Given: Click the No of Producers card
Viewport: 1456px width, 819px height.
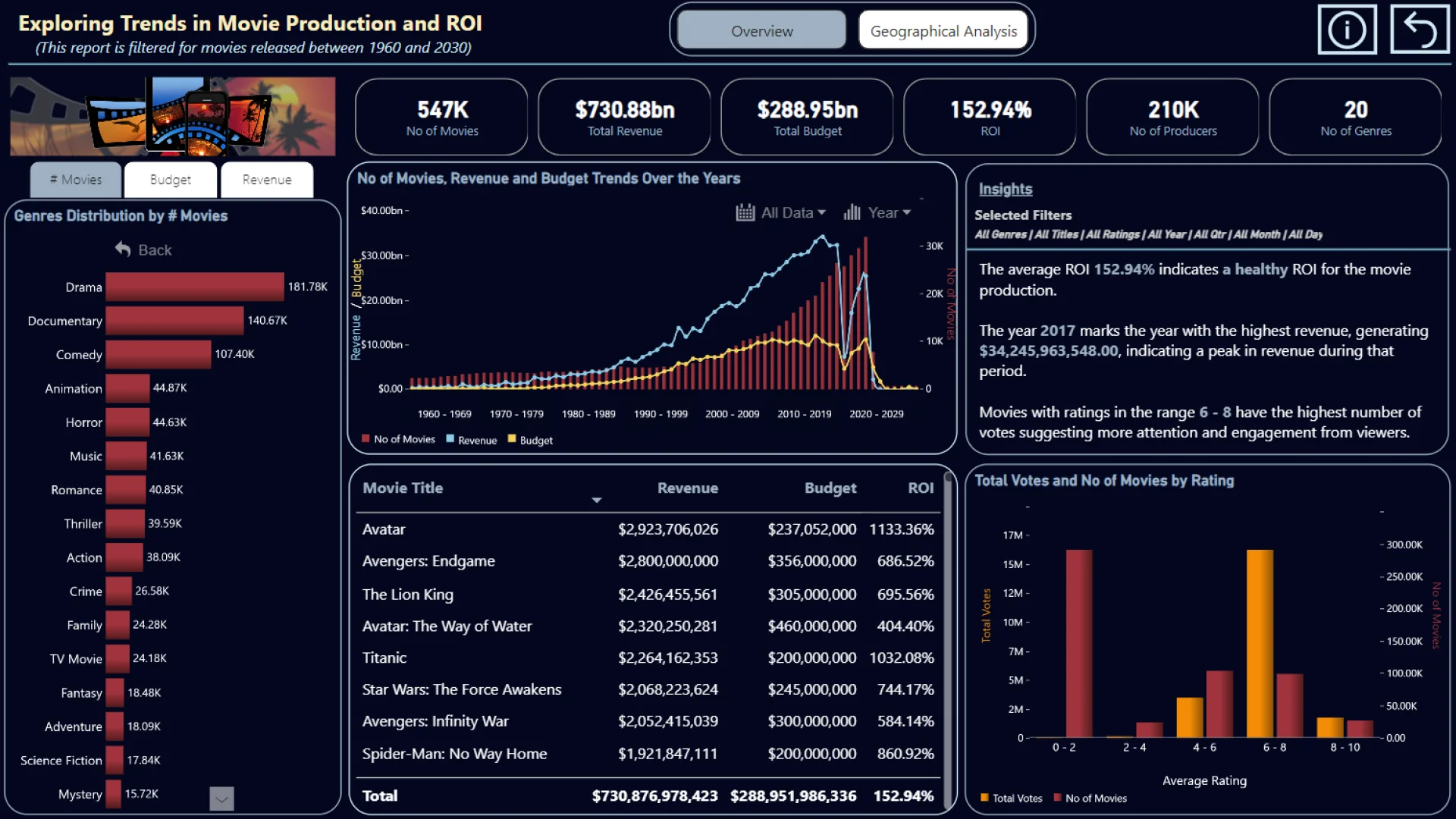Looking at the screenshot, I should 1172,118.
